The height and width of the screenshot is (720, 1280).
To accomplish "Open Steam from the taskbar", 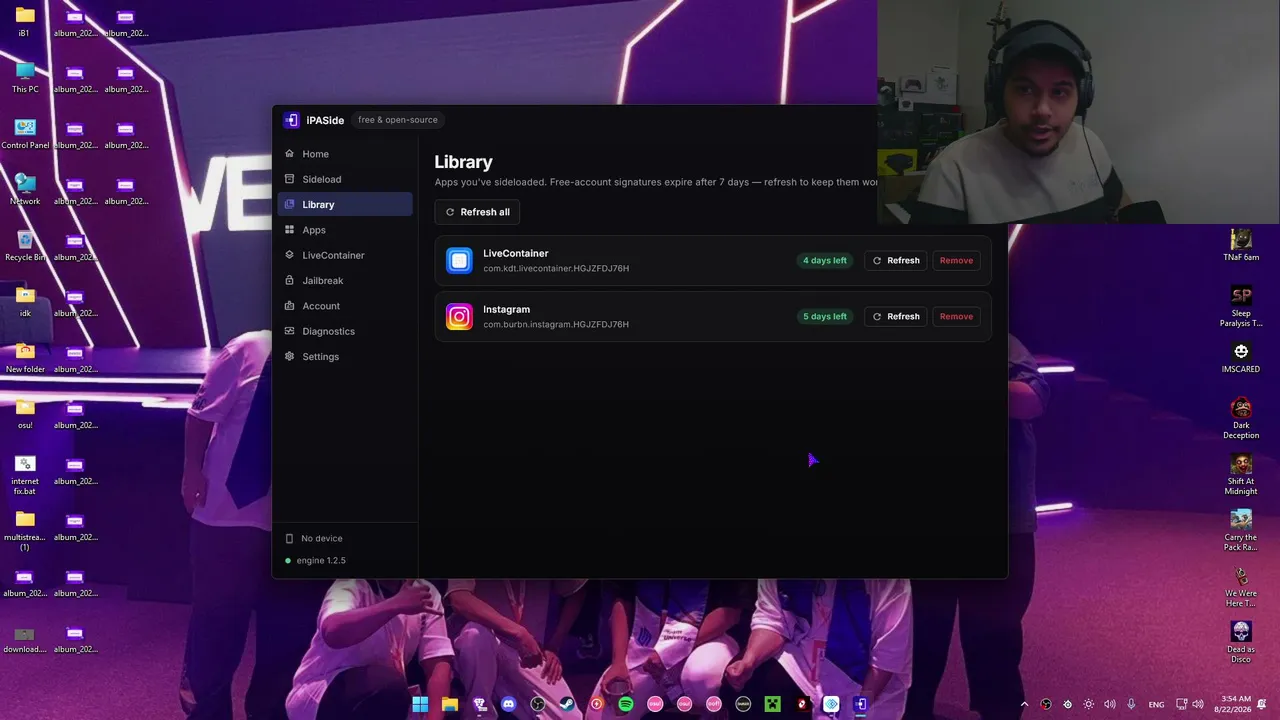I will 567,704.
